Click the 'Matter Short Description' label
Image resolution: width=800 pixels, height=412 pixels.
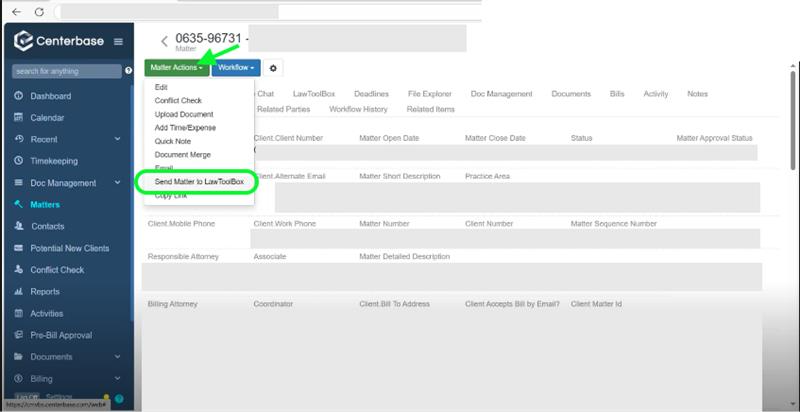click(399, 176)
